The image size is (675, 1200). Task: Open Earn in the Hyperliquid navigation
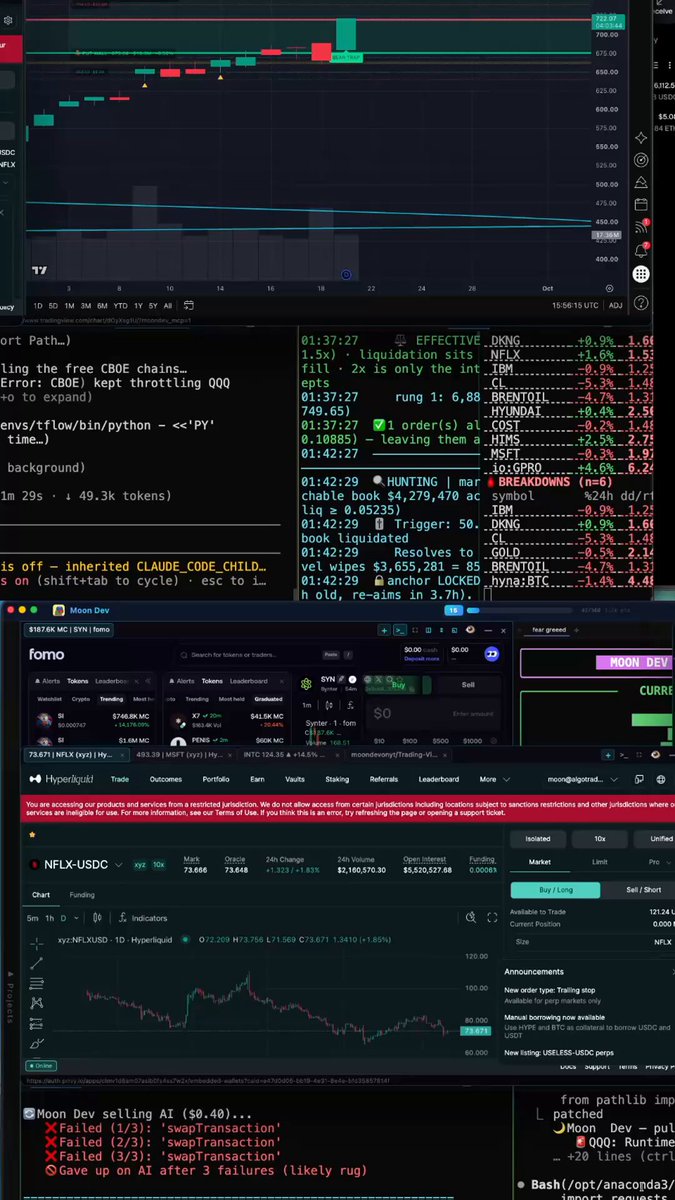point(258,779)
